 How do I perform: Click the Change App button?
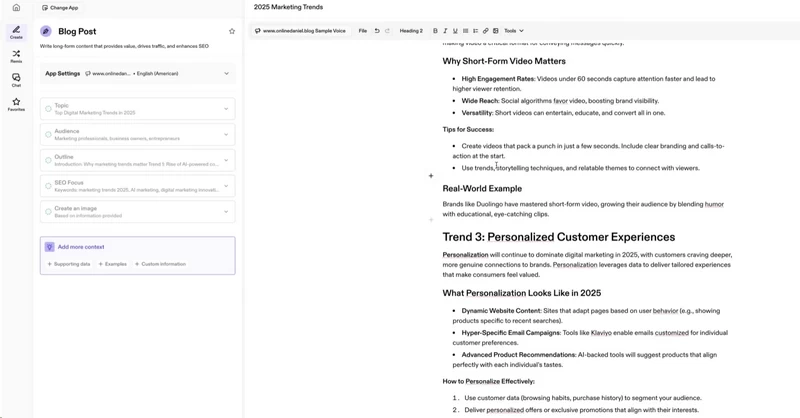60,8
